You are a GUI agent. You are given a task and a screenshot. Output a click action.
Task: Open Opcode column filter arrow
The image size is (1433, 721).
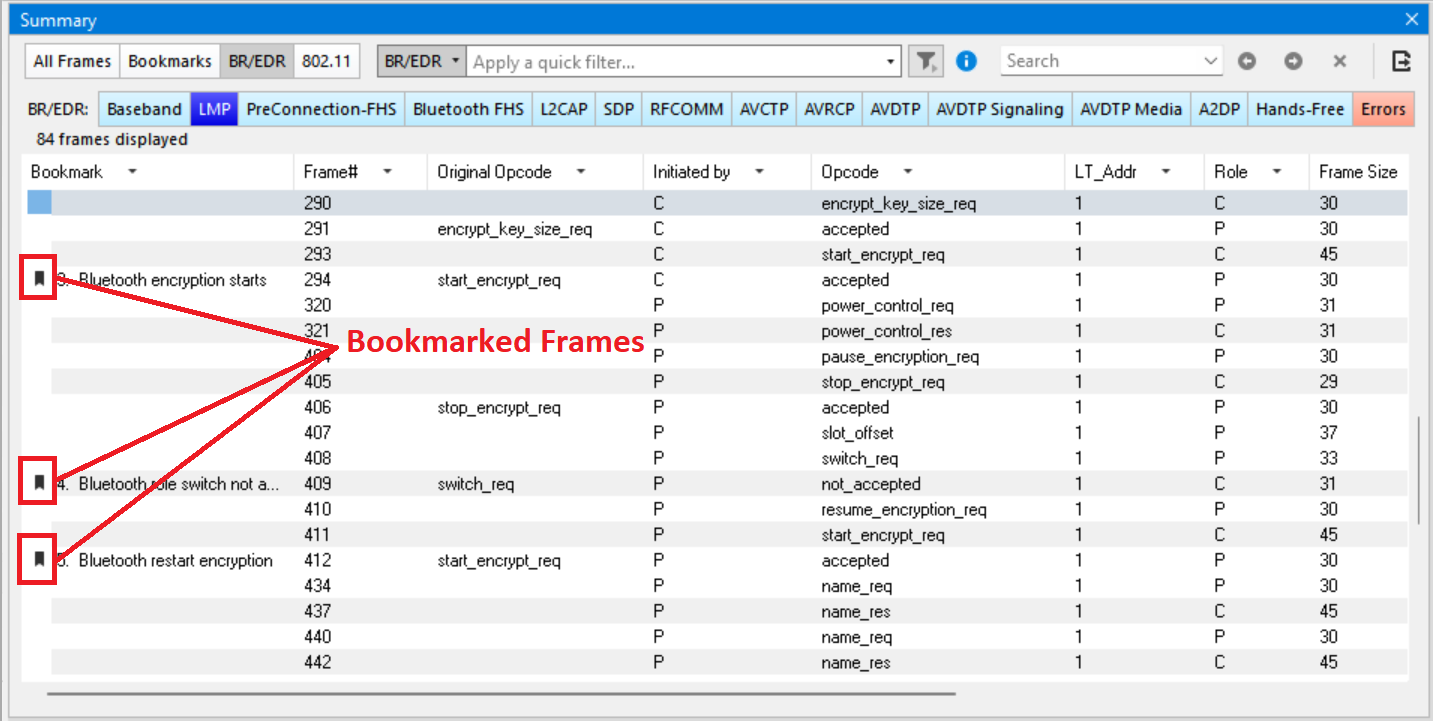(908, 172)
